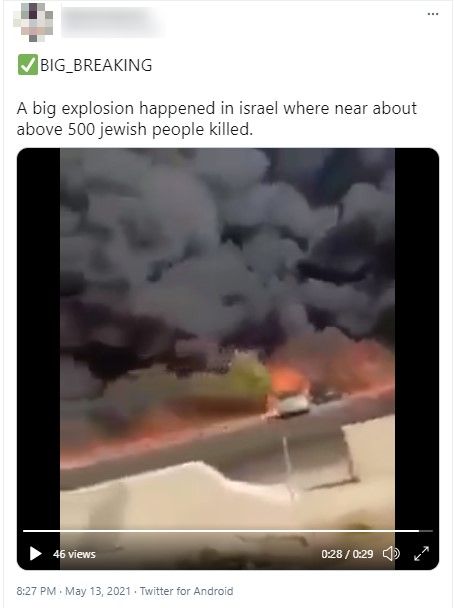Viewport: 454px width, 608px height.
Task: Expand the video to fullscreen
Action: coord(421,553)
